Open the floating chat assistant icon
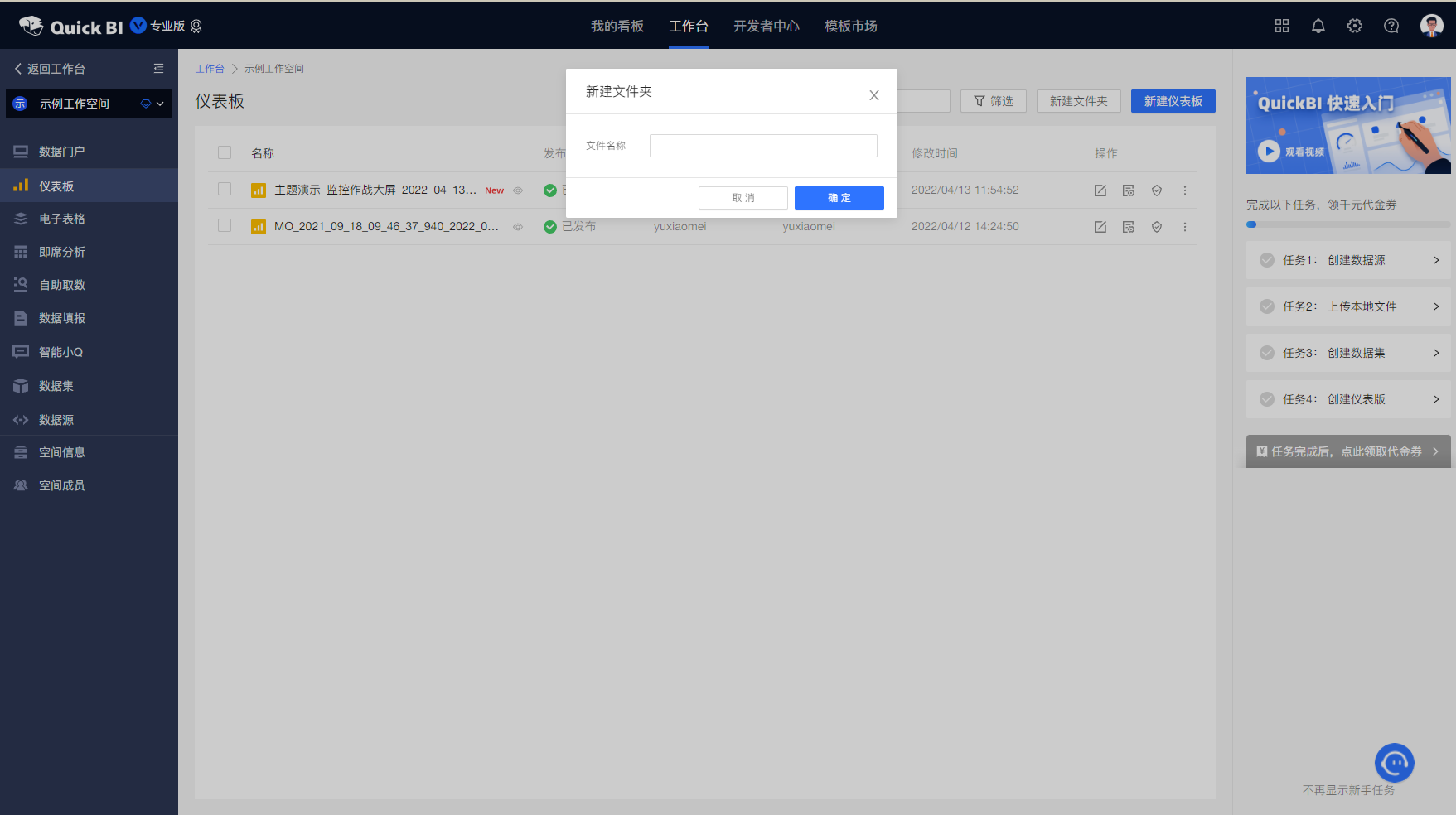1456x815 pixels. [x=1394, y=763]
